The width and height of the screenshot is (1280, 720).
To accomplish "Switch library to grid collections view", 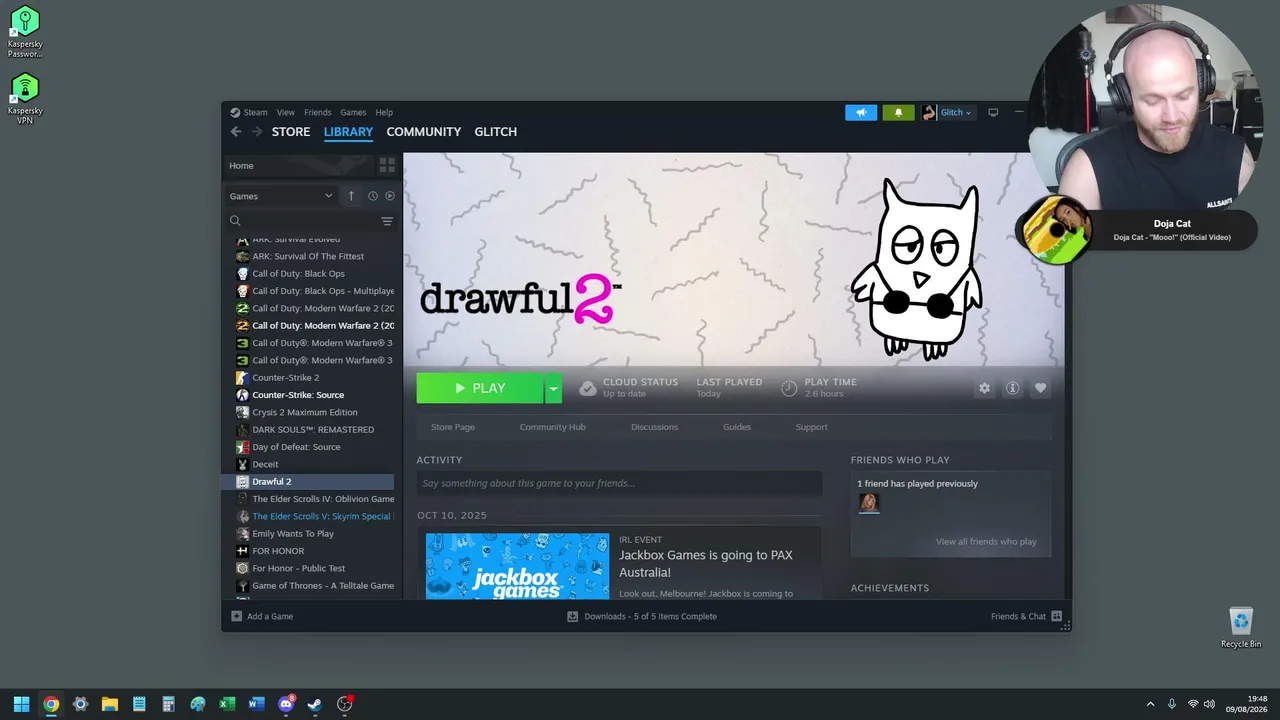I will click(387, 165).
